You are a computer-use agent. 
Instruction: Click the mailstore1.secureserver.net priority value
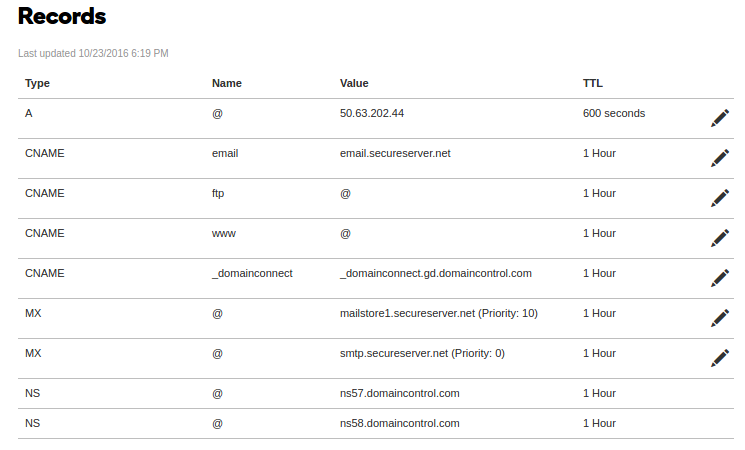pos(507,314)
